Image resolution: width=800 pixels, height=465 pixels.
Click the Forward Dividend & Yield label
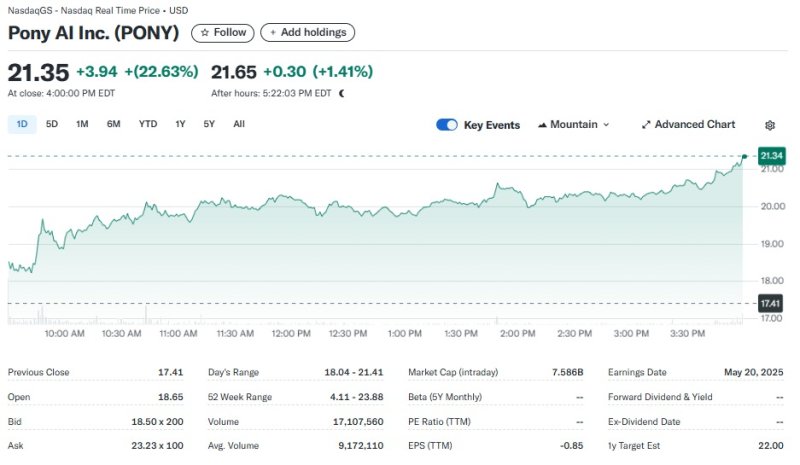click(x=660, y=397)
